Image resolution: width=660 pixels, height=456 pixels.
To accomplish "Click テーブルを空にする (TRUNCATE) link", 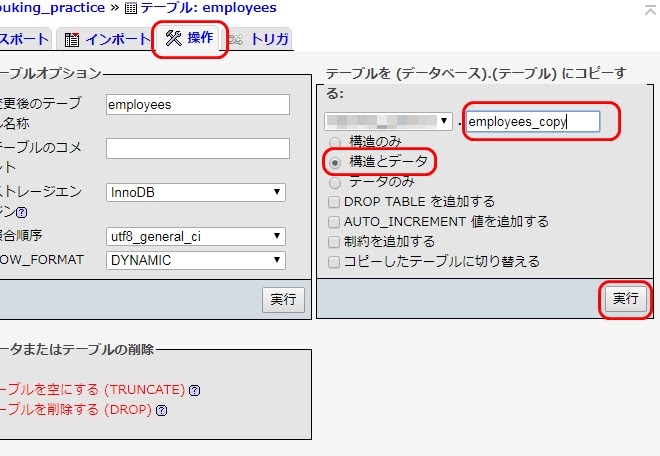I will pos(93,389).
